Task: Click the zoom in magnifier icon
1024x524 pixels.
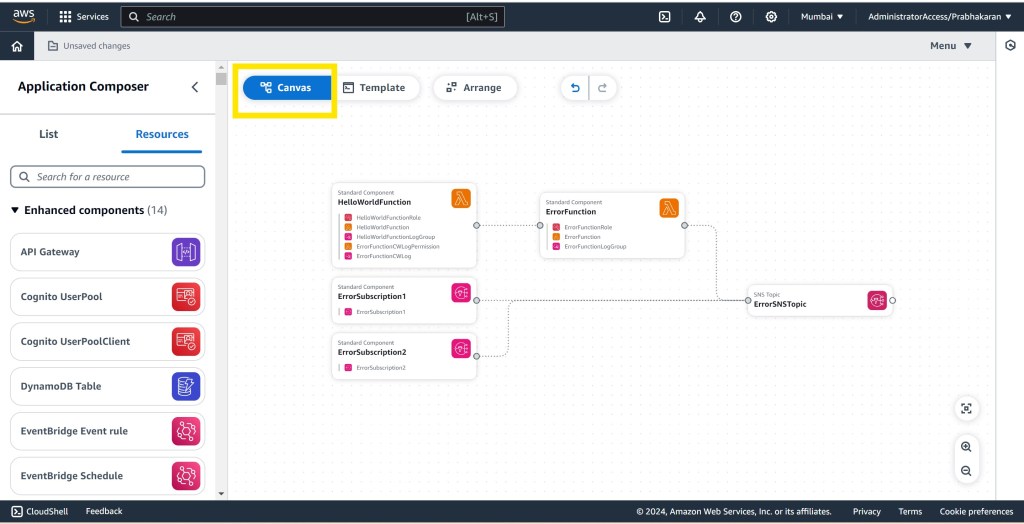Action: pyautogui.click(x=965, y=447)
